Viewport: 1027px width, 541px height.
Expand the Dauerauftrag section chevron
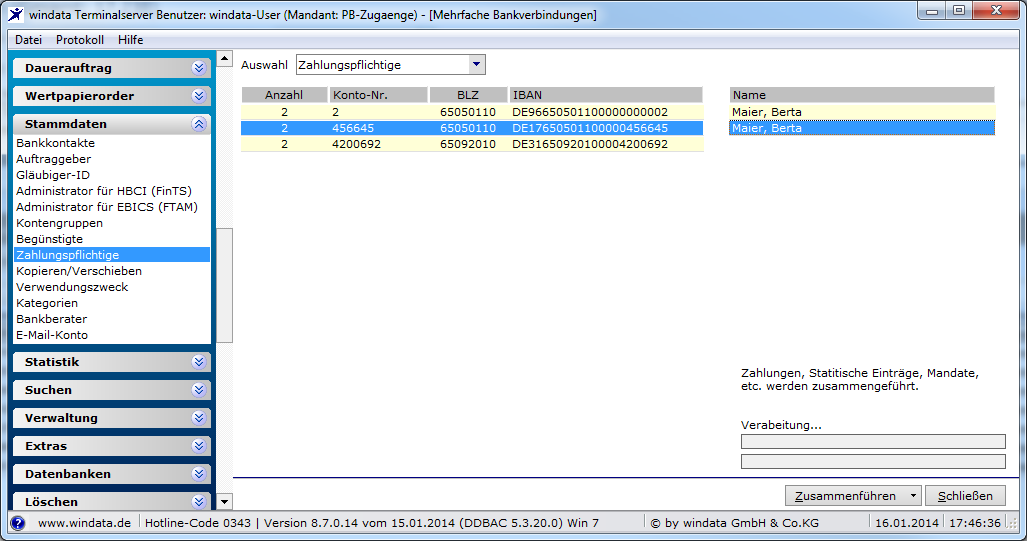coord(198,68)
